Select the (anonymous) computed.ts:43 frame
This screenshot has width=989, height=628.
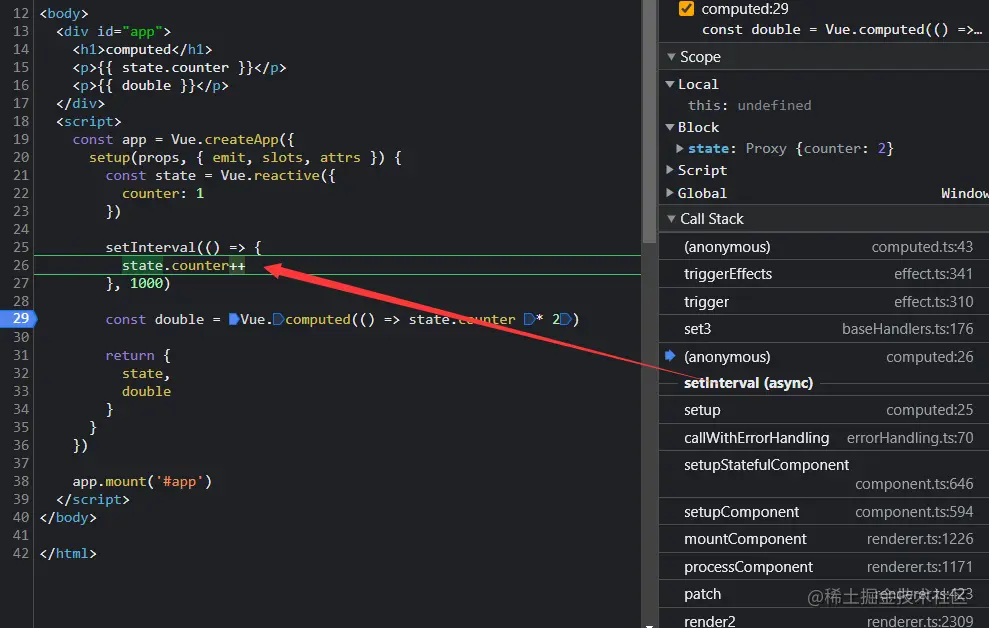coord(824,247)
